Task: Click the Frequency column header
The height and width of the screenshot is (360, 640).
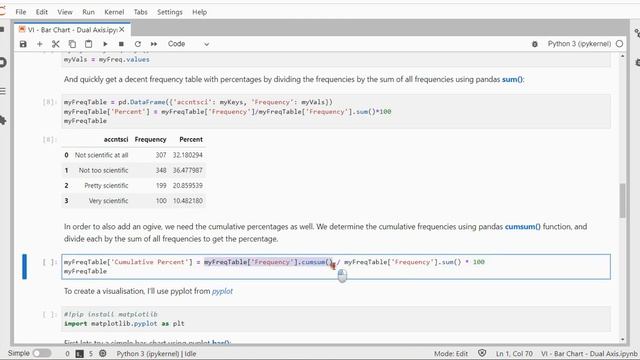Action: (x=150, y=140)
